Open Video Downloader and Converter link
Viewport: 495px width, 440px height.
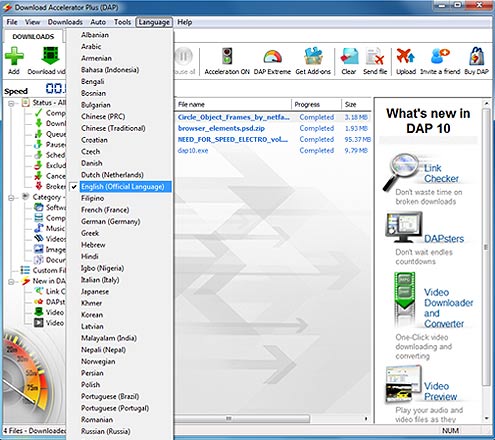click(x=448, y=308)
